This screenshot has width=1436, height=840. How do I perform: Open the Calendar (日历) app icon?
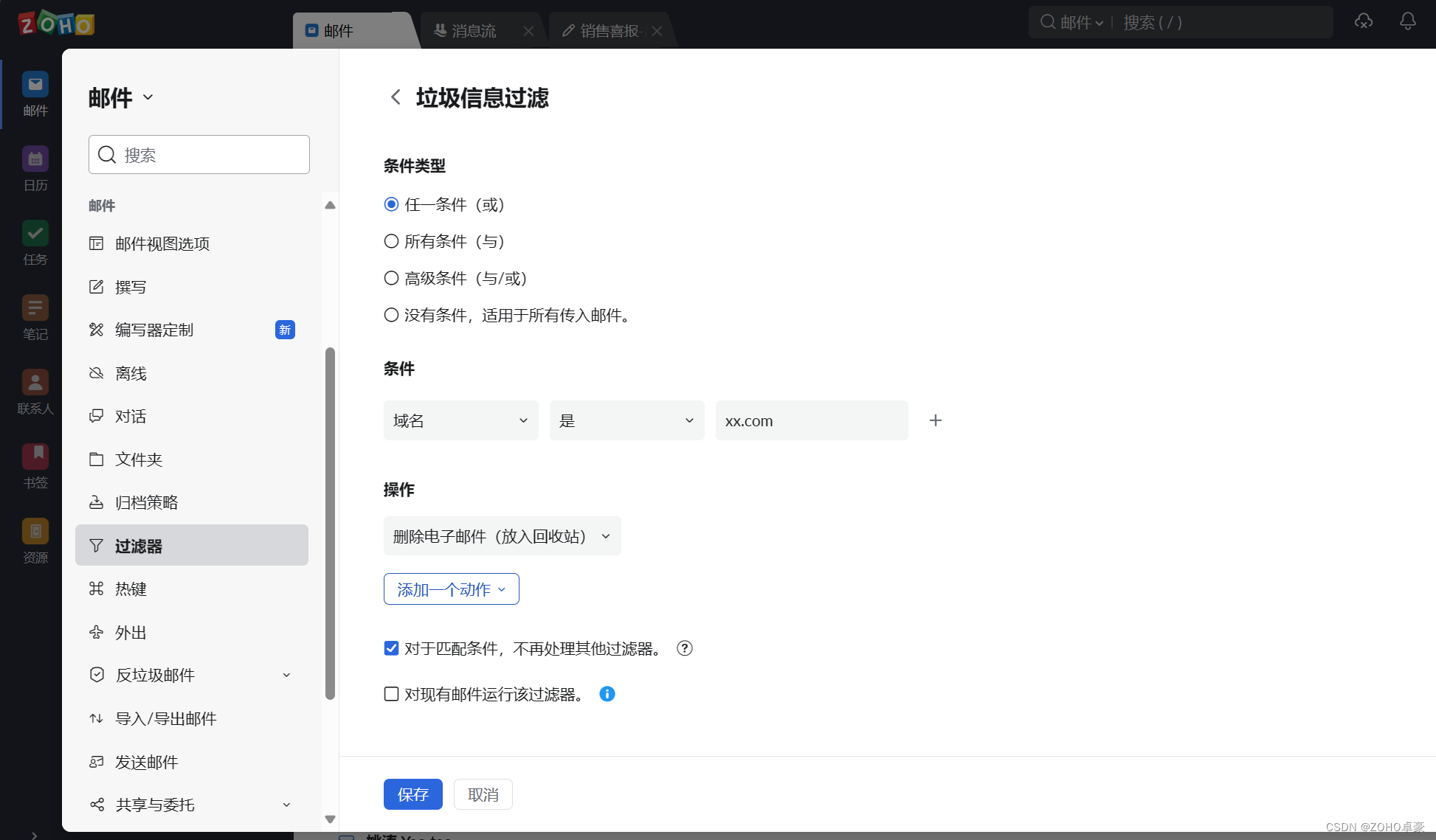click(35, 159)
